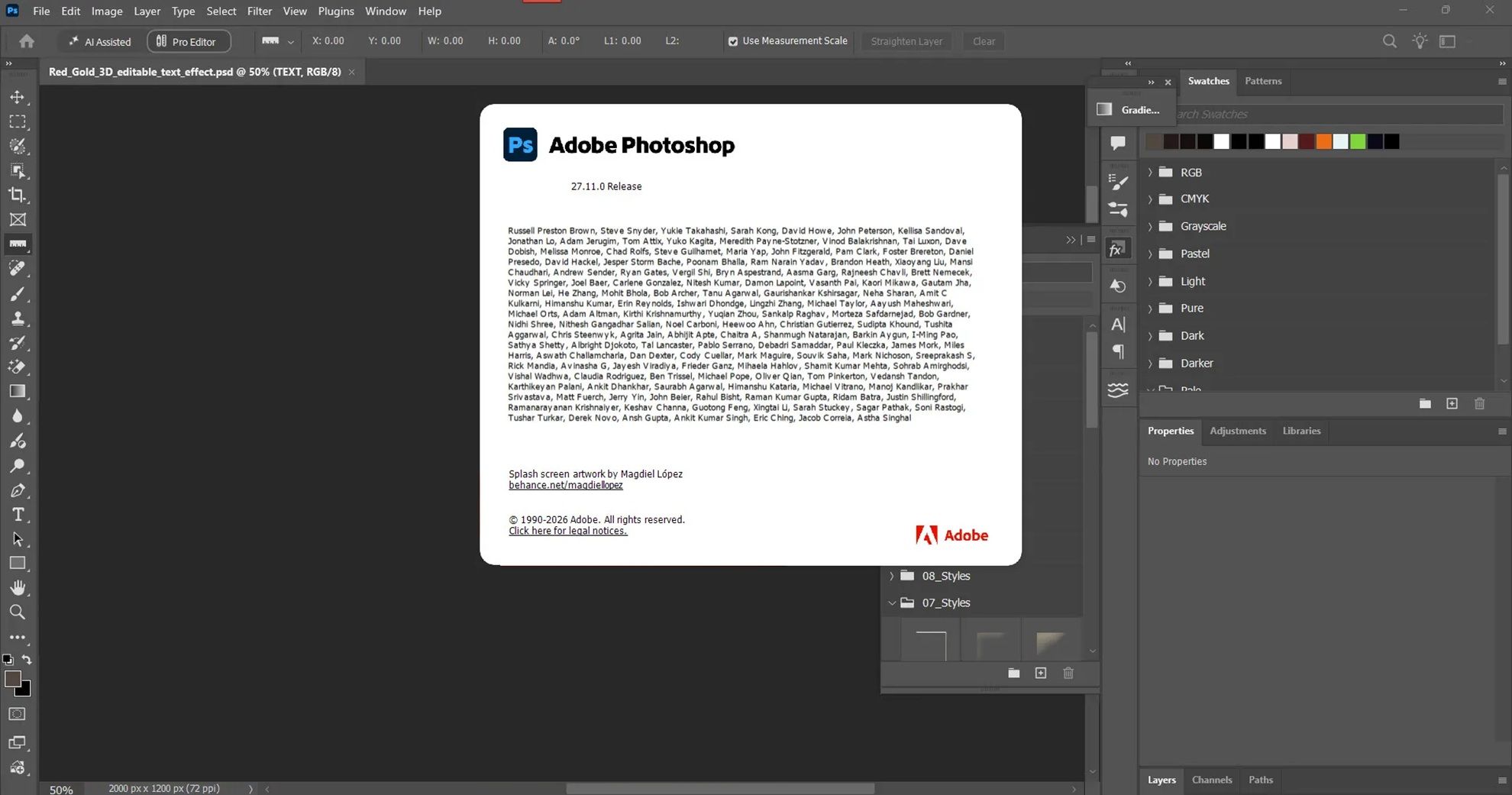Open the Paragraph panel icon
The image size is (1512, 795).
coord(1118,351)
